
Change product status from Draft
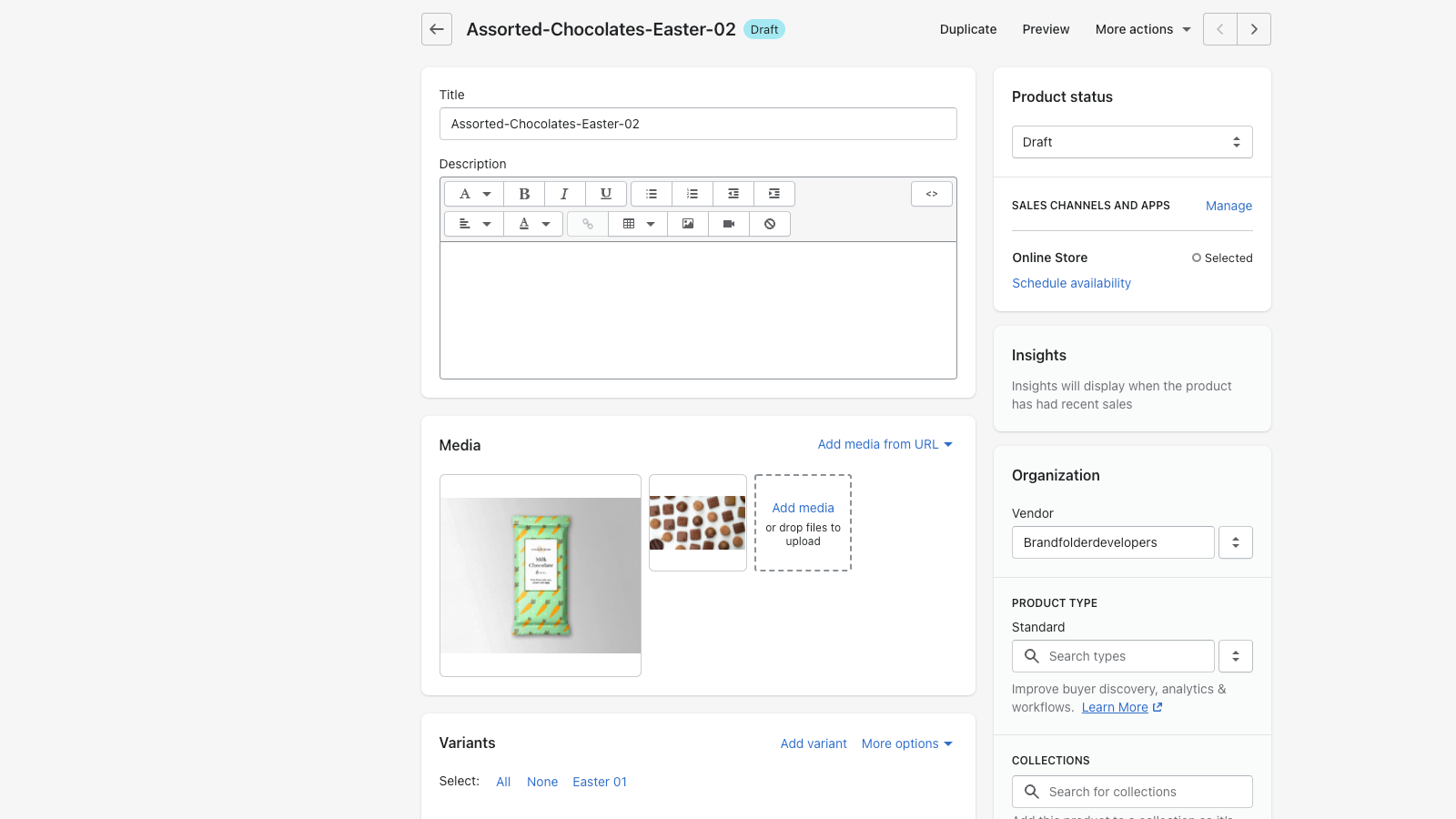click(x=1132, y=142)
